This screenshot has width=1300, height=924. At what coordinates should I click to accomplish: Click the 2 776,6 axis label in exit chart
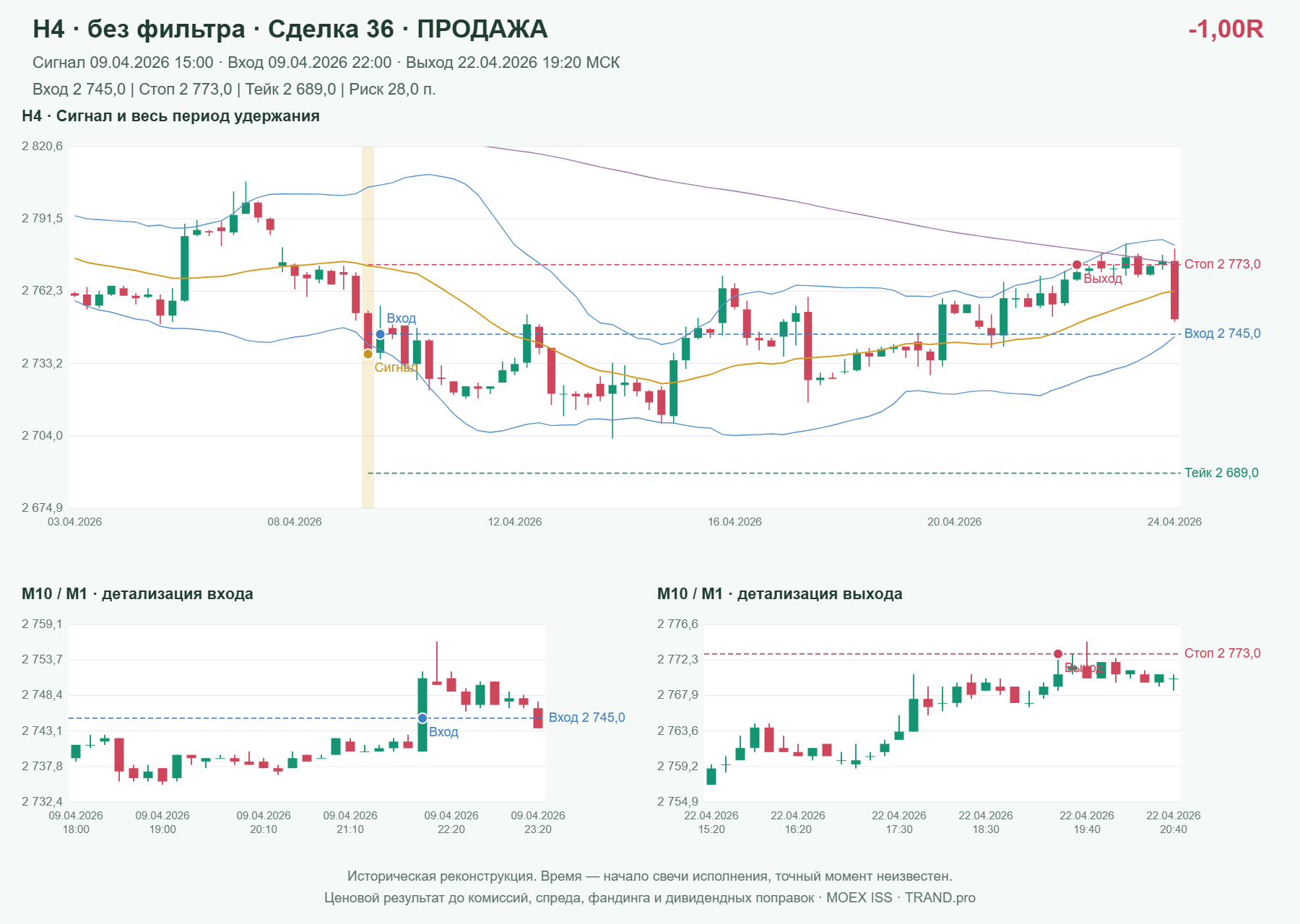[678, 624]
